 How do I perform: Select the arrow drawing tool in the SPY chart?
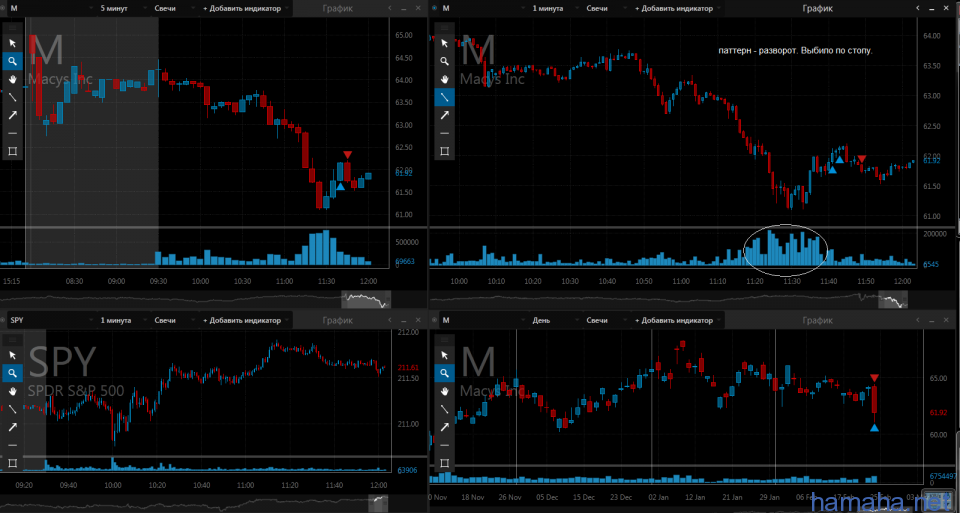tap(12, 427)
